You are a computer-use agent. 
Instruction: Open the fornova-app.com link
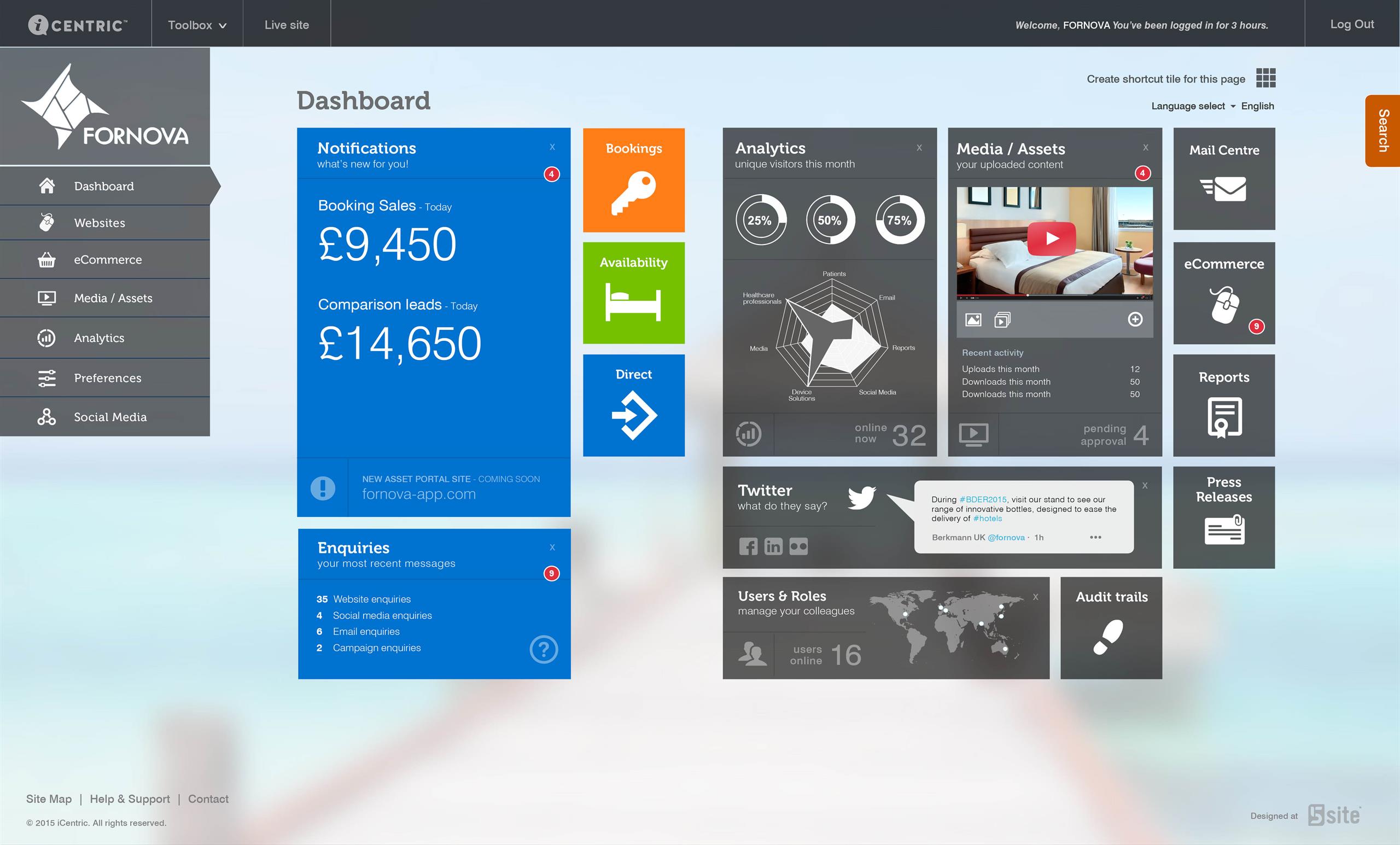pyautogui.click(x=419, y=494)
